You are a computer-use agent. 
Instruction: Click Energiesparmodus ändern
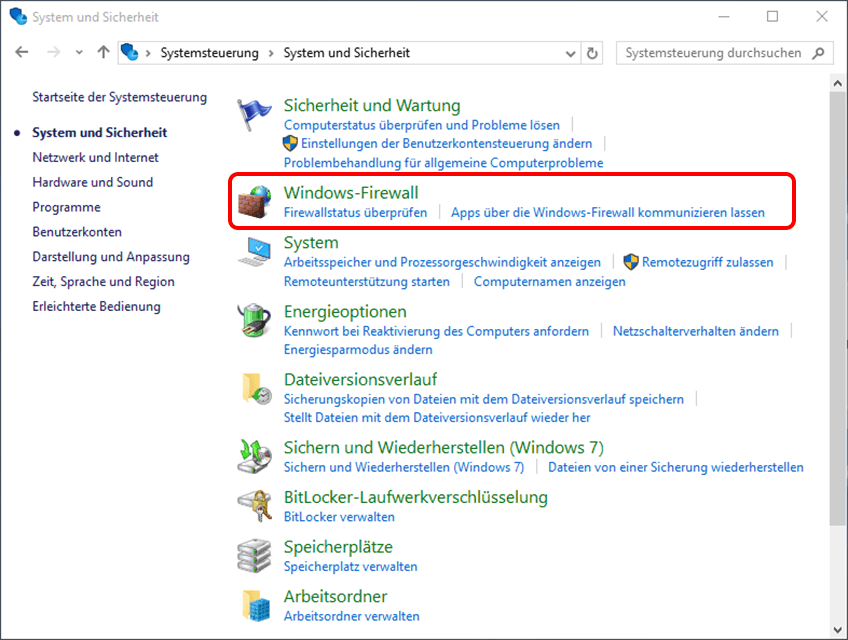[358, 349]
